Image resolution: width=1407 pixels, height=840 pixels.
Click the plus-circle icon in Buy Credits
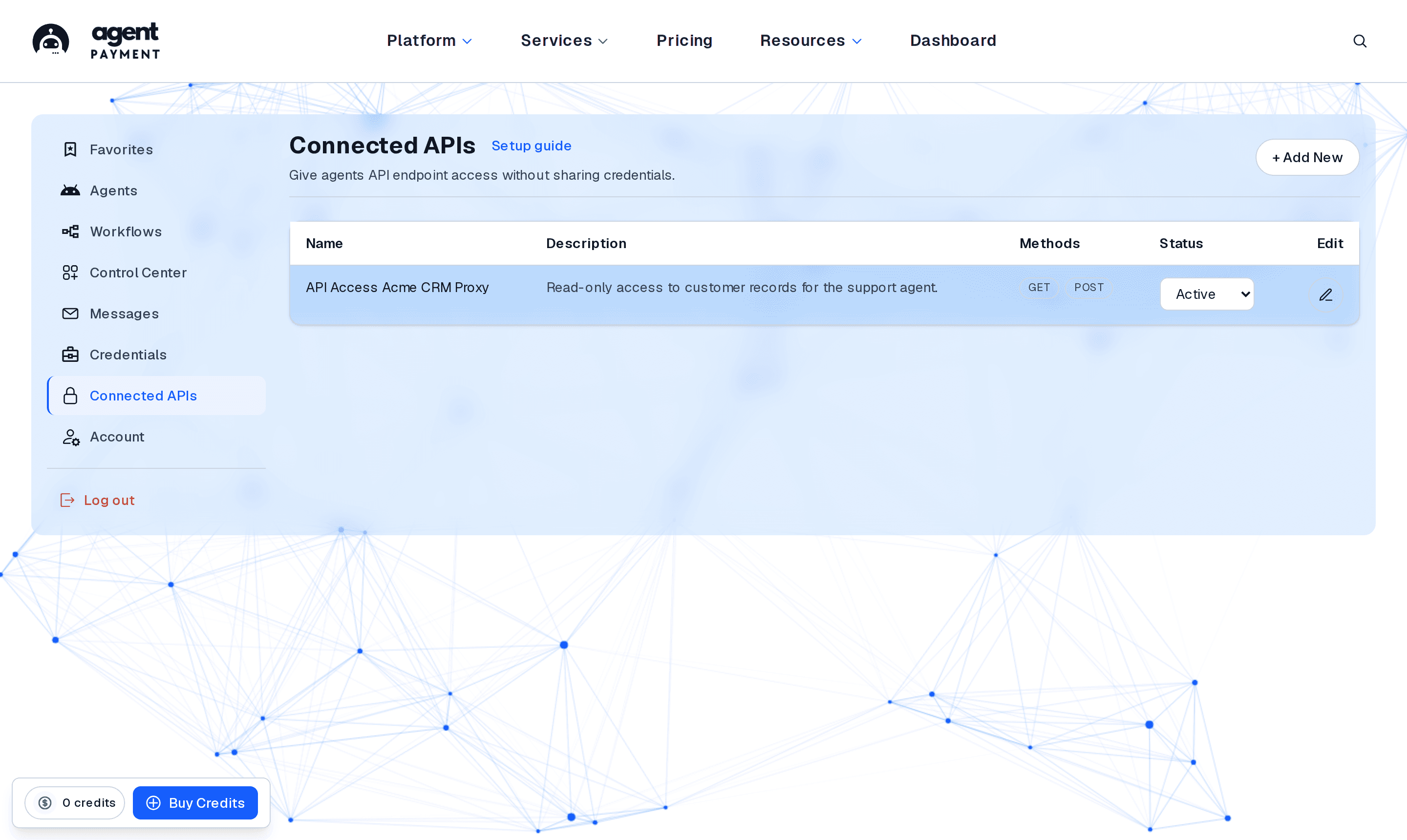pos(153,803)
